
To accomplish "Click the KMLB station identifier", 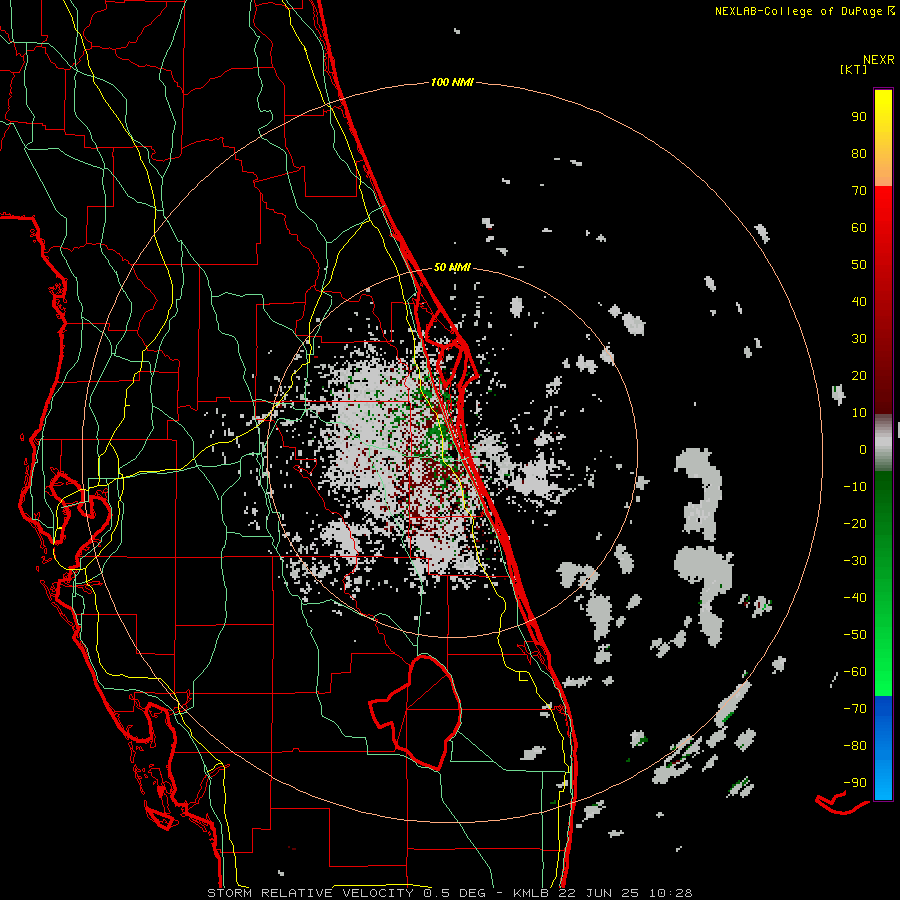I will coord(531,893).
